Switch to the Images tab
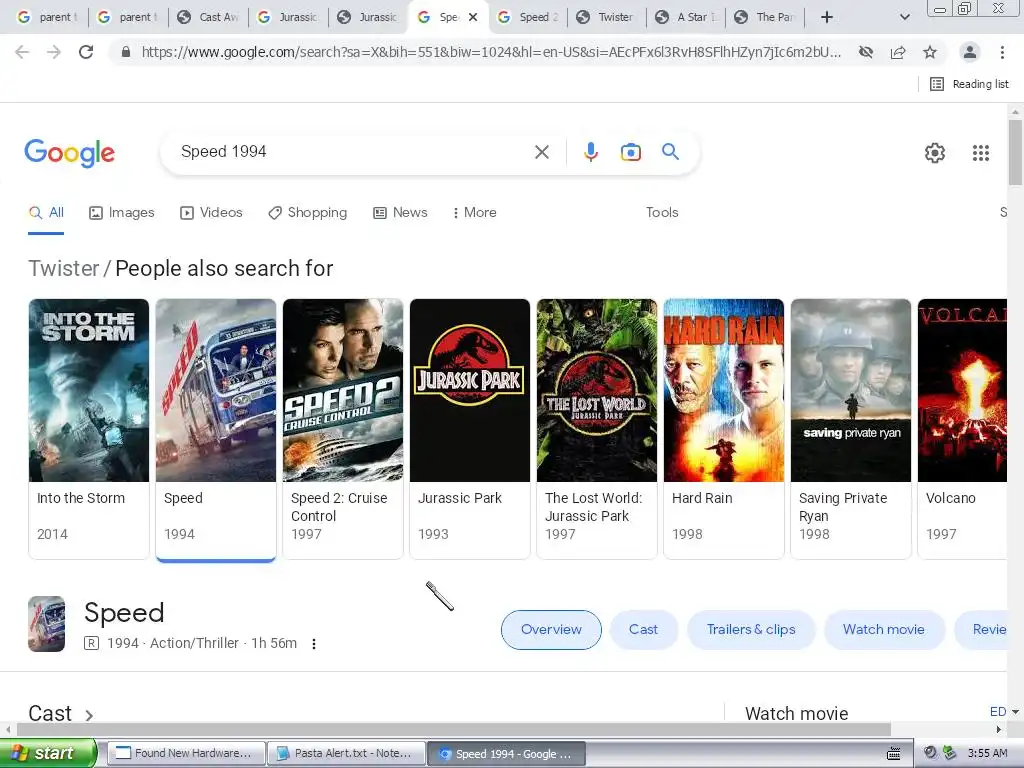The height and width of the screenshot is (768, 1024). 121,212
